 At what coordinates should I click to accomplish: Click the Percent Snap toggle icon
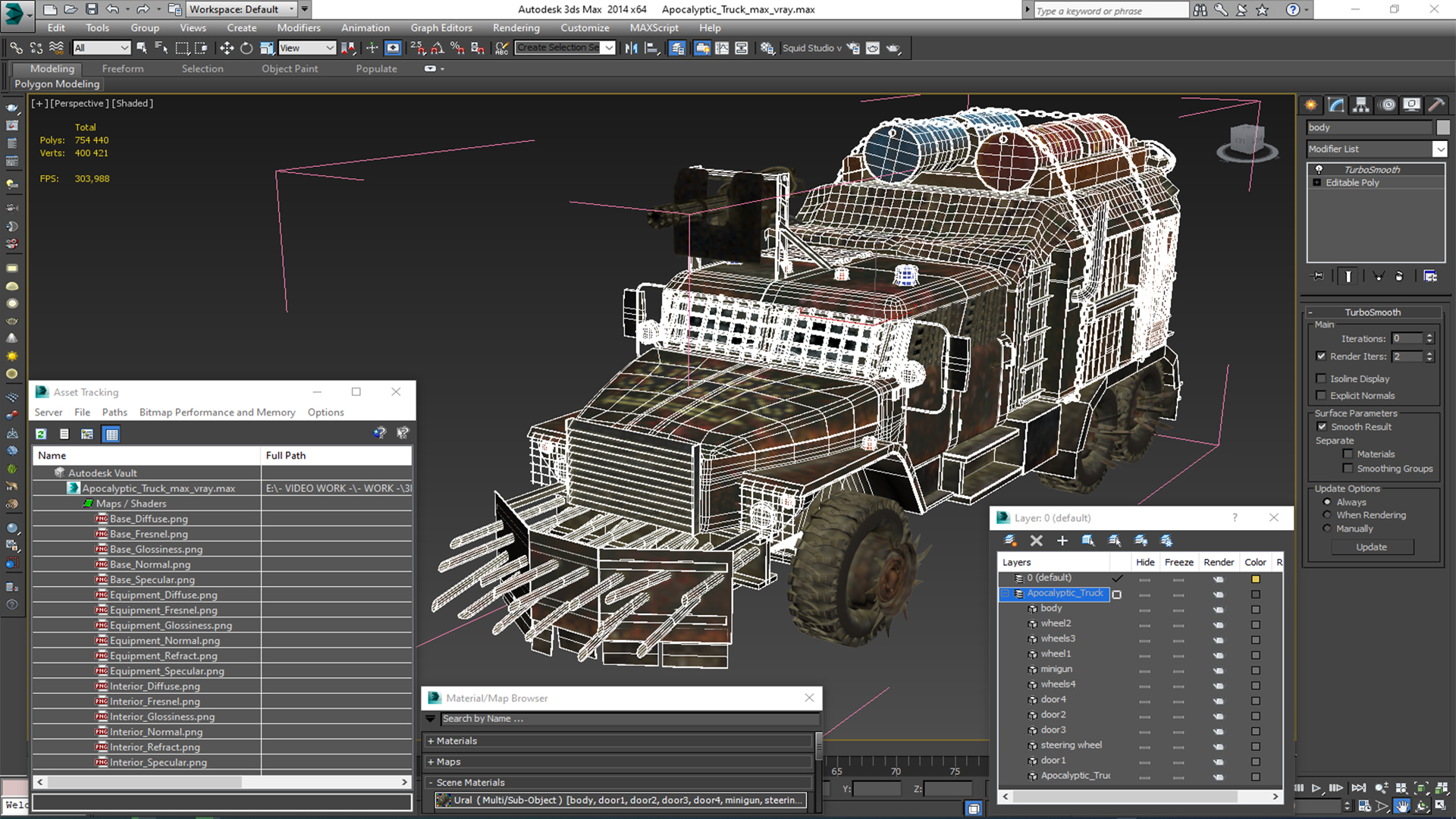tap(457, 48)
